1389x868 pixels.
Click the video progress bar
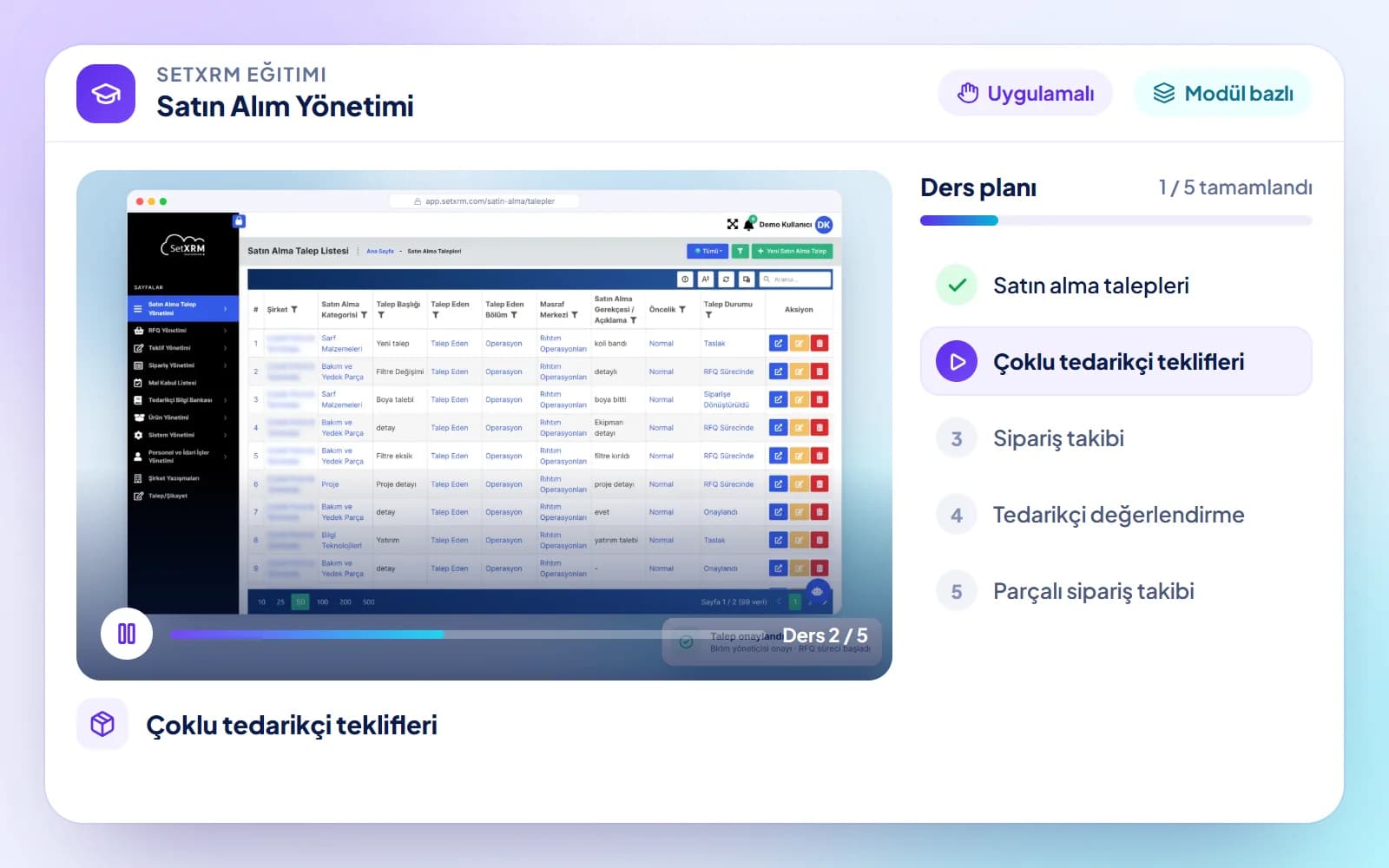pos(467,635)
